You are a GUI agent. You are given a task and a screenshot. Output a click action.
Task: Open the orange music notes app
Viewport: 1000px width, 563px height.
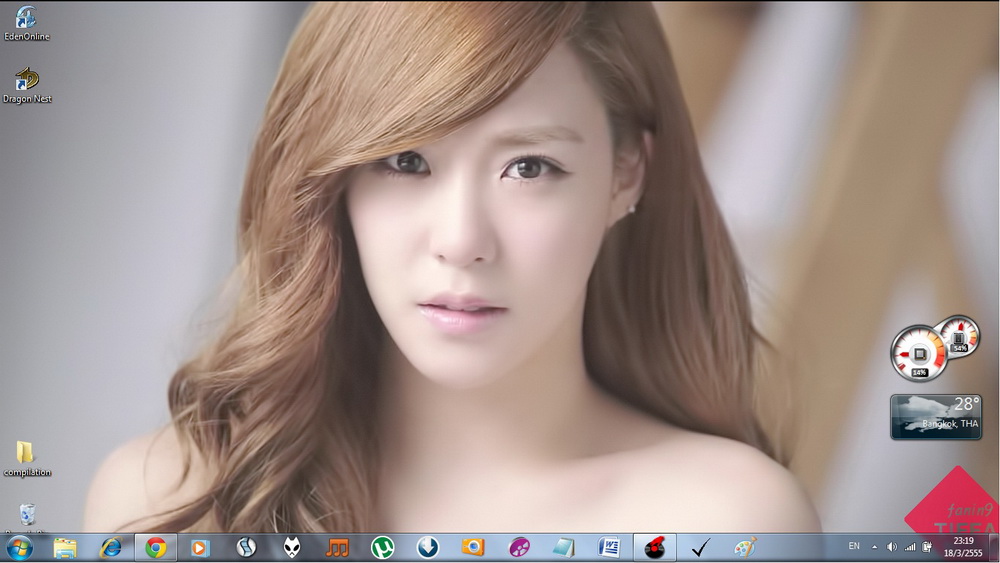coord(337,548)
